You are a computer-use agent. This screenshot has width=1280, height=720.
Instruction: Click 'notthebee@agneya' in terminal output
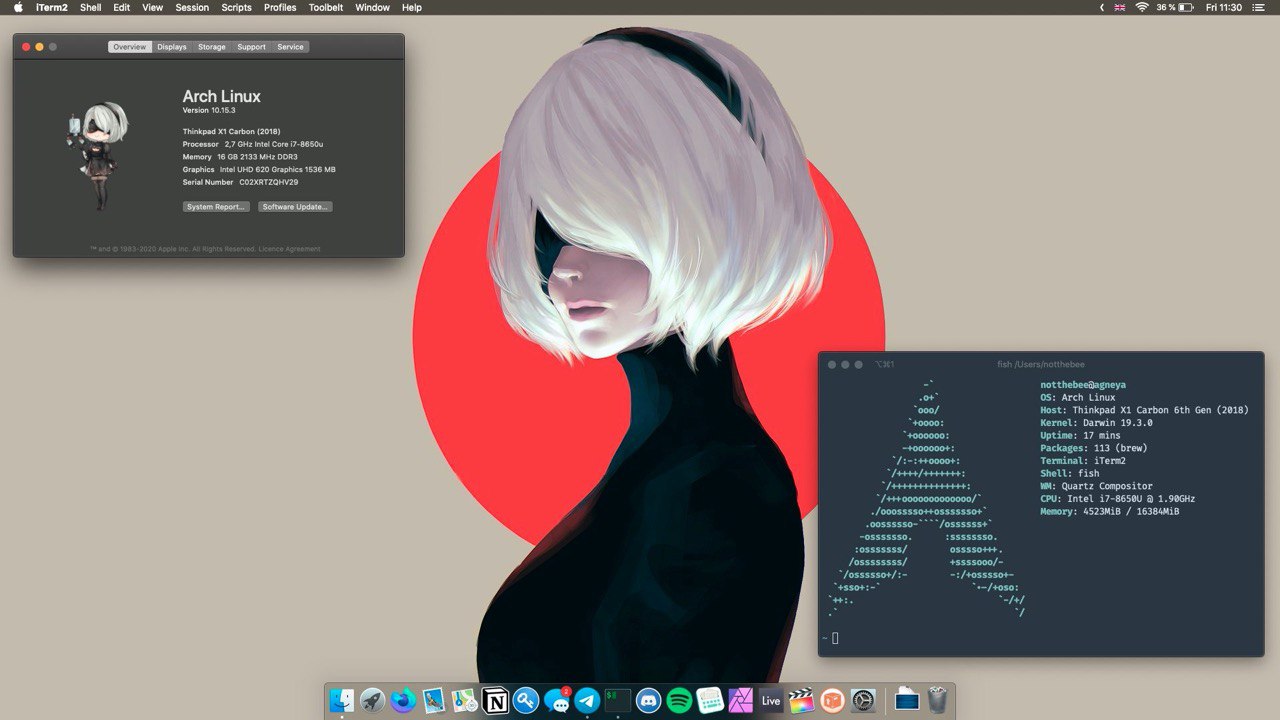point(1083,385)
